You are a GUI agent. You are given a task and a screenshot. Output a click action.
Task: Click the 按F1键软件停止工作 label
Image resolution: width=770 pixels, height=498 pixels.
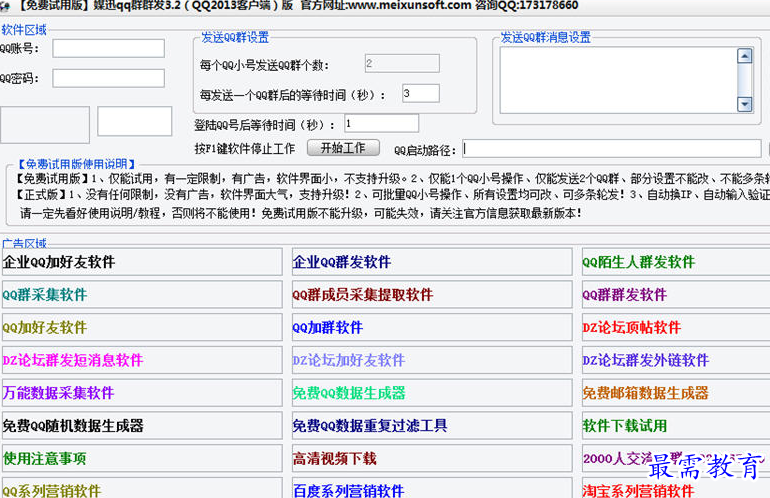(245, 149)
